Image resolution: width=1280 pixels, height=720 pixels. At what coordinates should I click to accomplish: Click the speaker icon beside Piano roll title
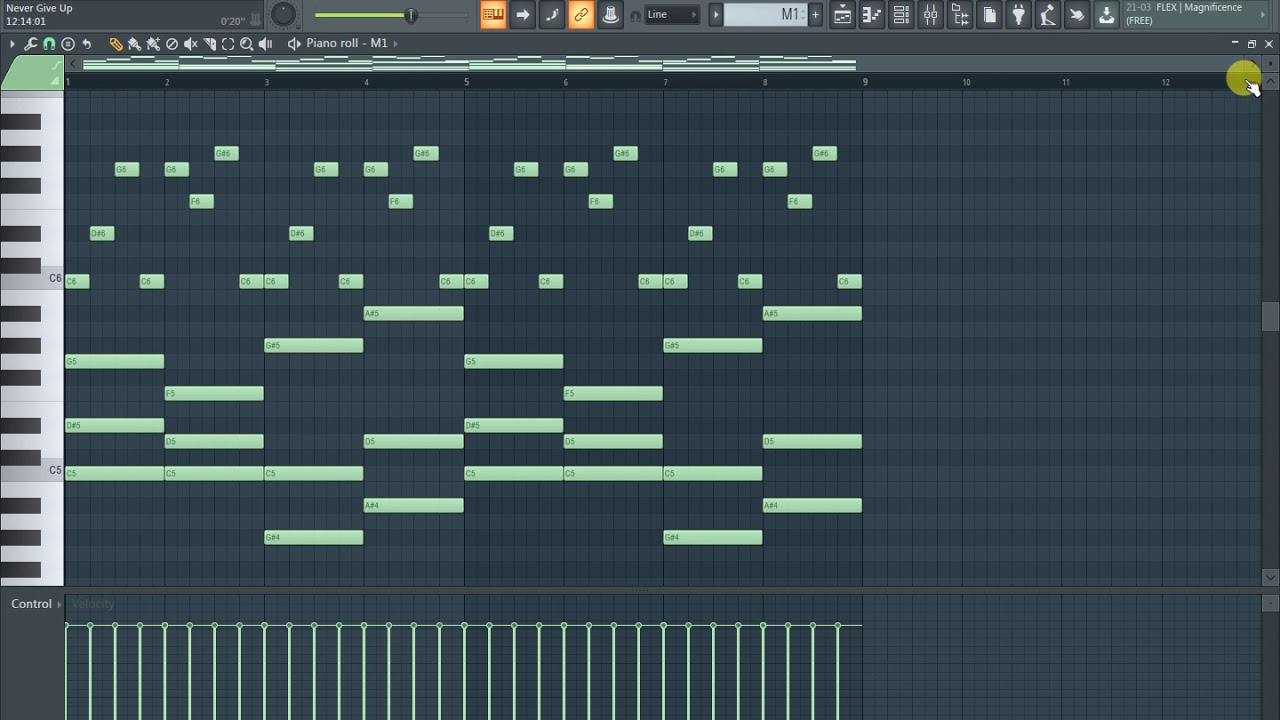pyautogui.click(x=294, y=44)
